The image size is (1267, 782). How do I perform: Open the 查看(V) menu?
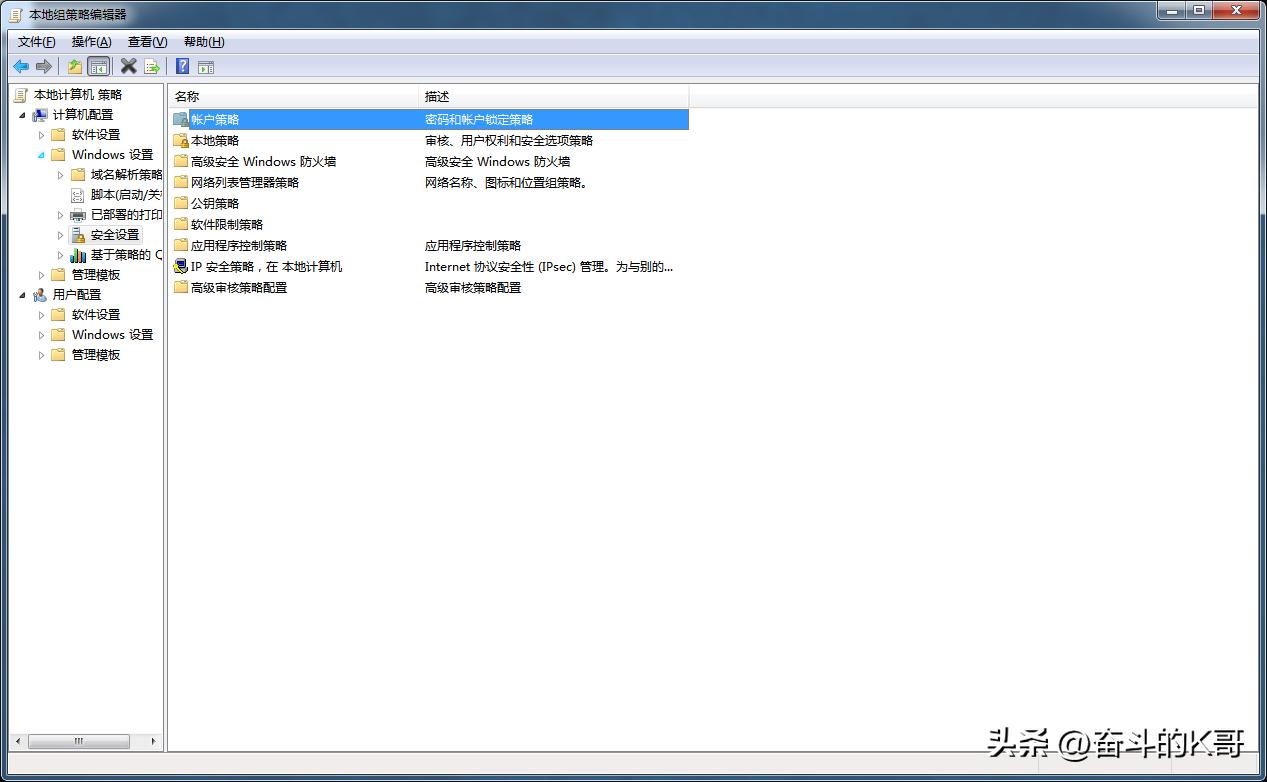point(145,41)
